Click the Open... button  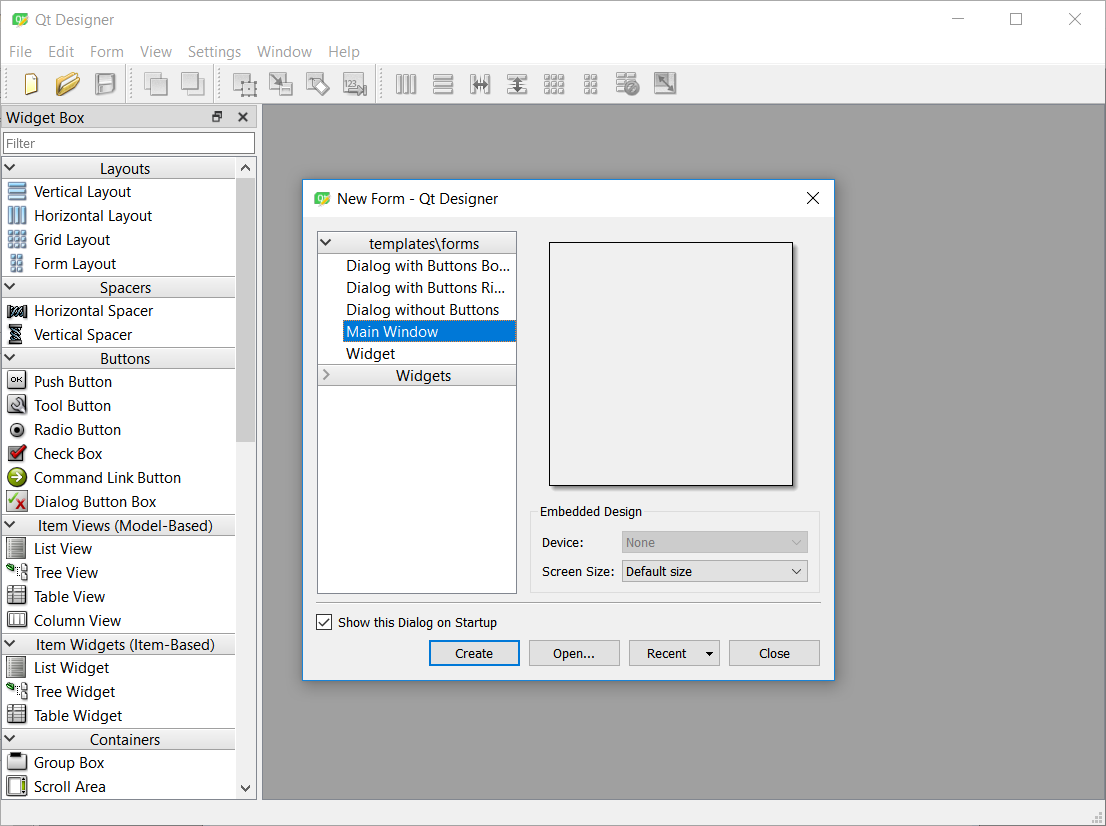[x=574, y=653]
